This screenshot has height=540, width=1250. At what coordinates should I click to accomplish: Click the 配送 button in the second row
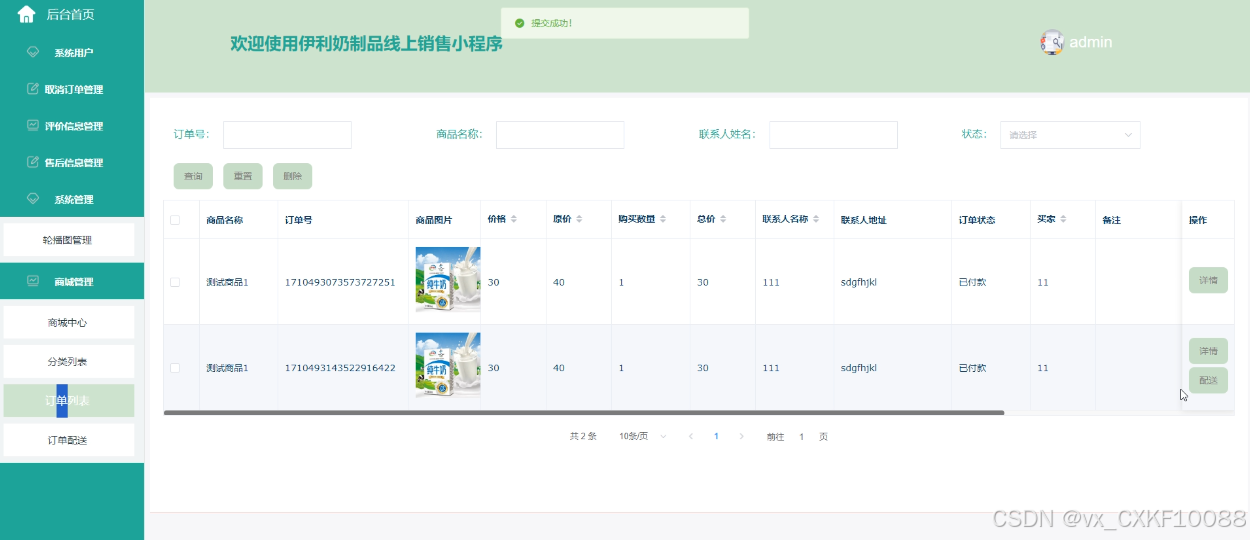pyautogui.click(x=1208, y=380)
